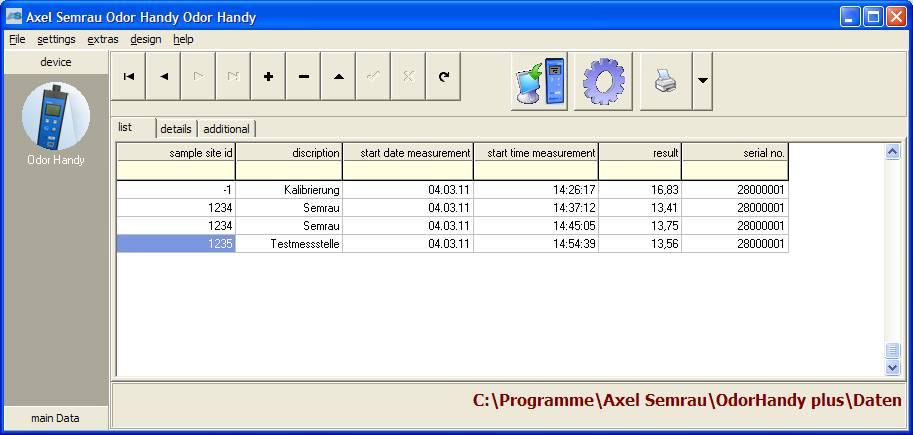Viewport: 913px width, 435px height.
Task: Select start time 14:45:05 cell
Action: point(536,226)
